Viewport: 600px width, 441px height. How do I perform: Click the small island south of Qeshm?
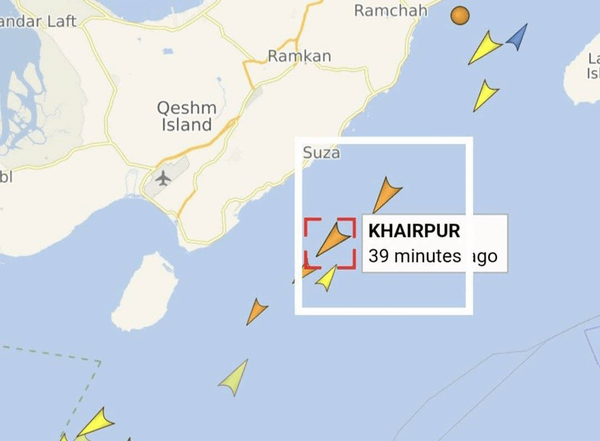(x=145, y=292)
